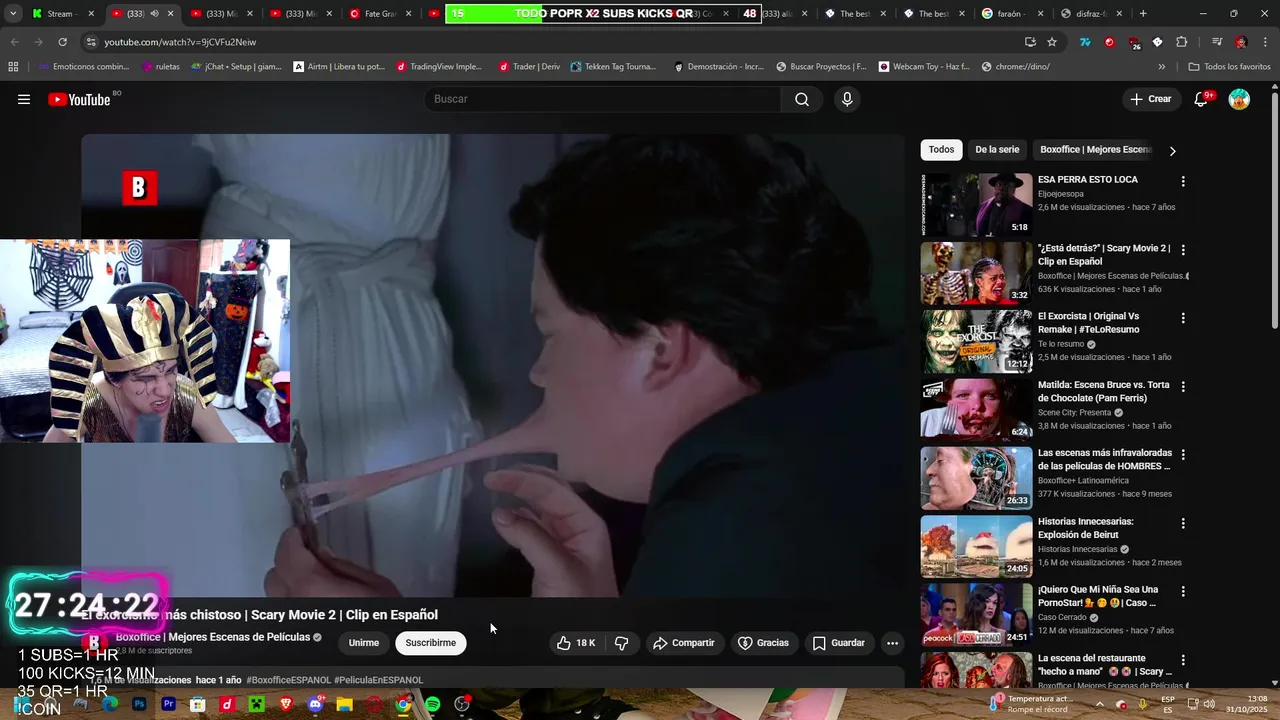Image resolution: width=1280 pixels, height=720 pixels.
Task: Dislike the video with thumbs down
Action: coord(621,643)
